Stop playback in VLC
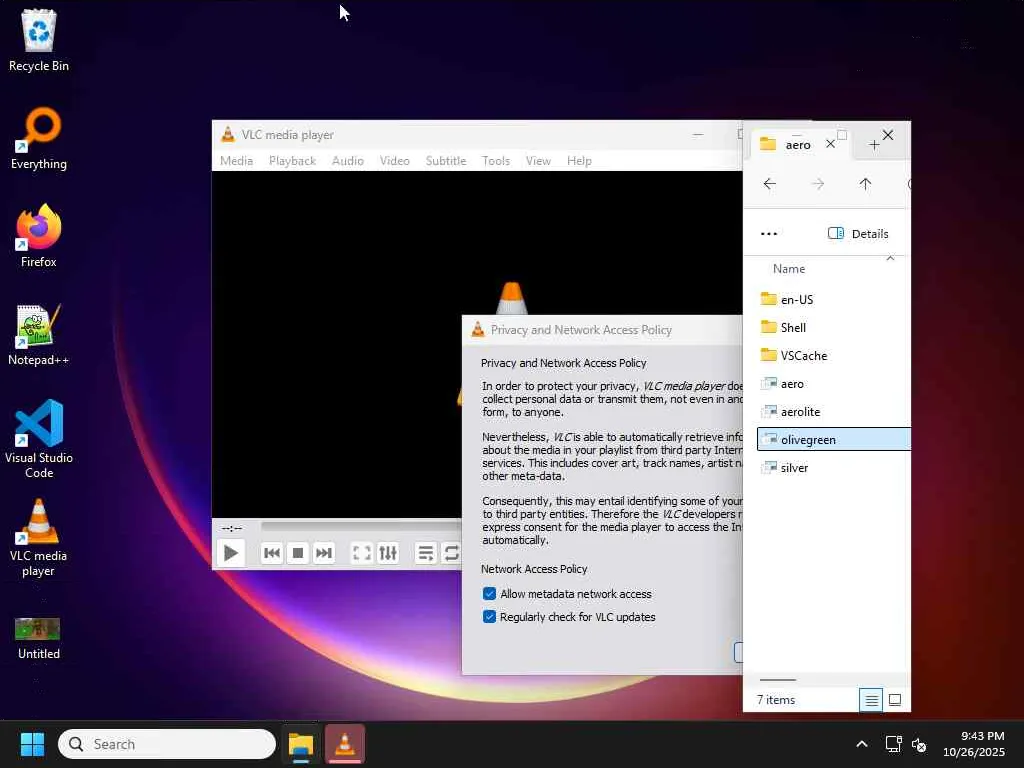Viewport: 1024px width, 768px height. [x=298, y=553]
